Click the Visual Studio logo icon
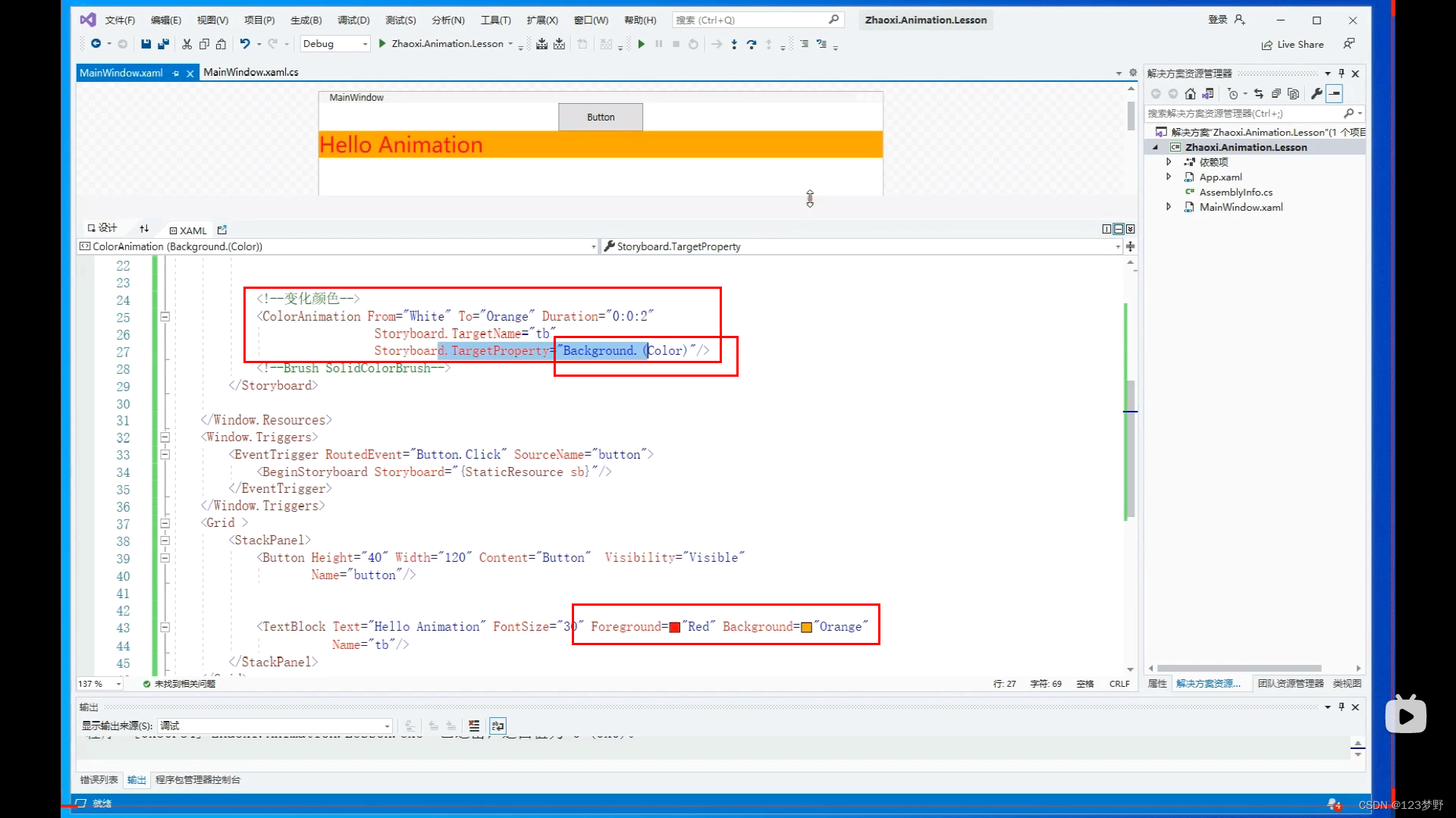This screenshot has height=818, width=1456. pyautogui.click(x=88, y=20)
